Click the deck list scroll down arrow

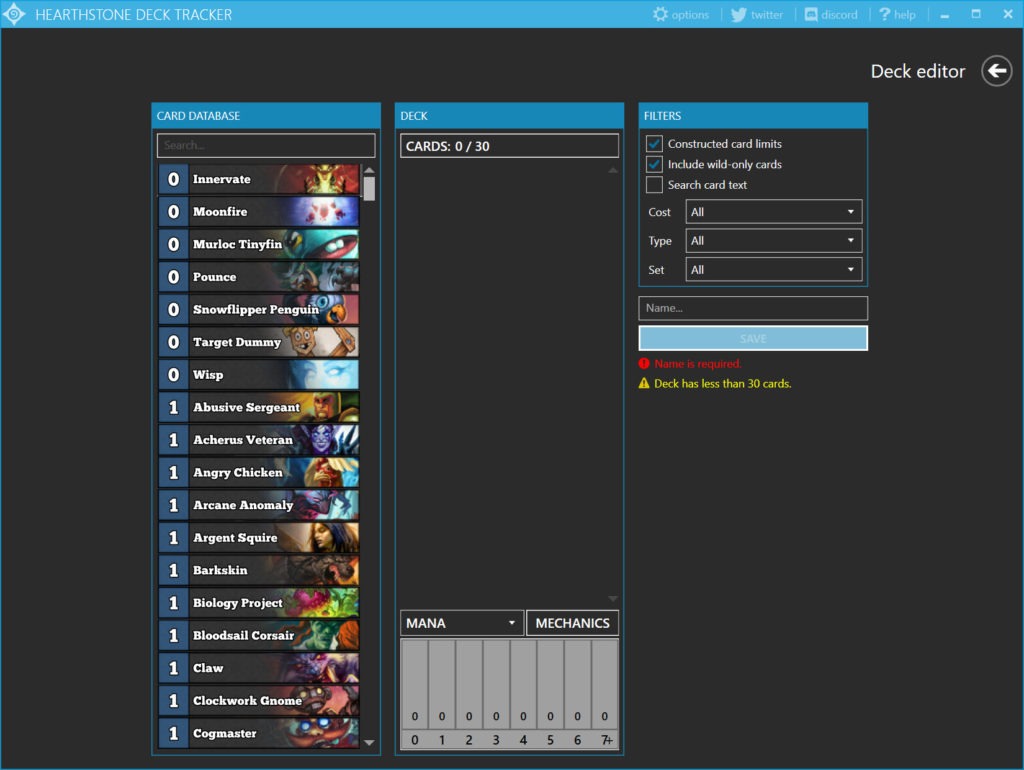coord(613,599)
